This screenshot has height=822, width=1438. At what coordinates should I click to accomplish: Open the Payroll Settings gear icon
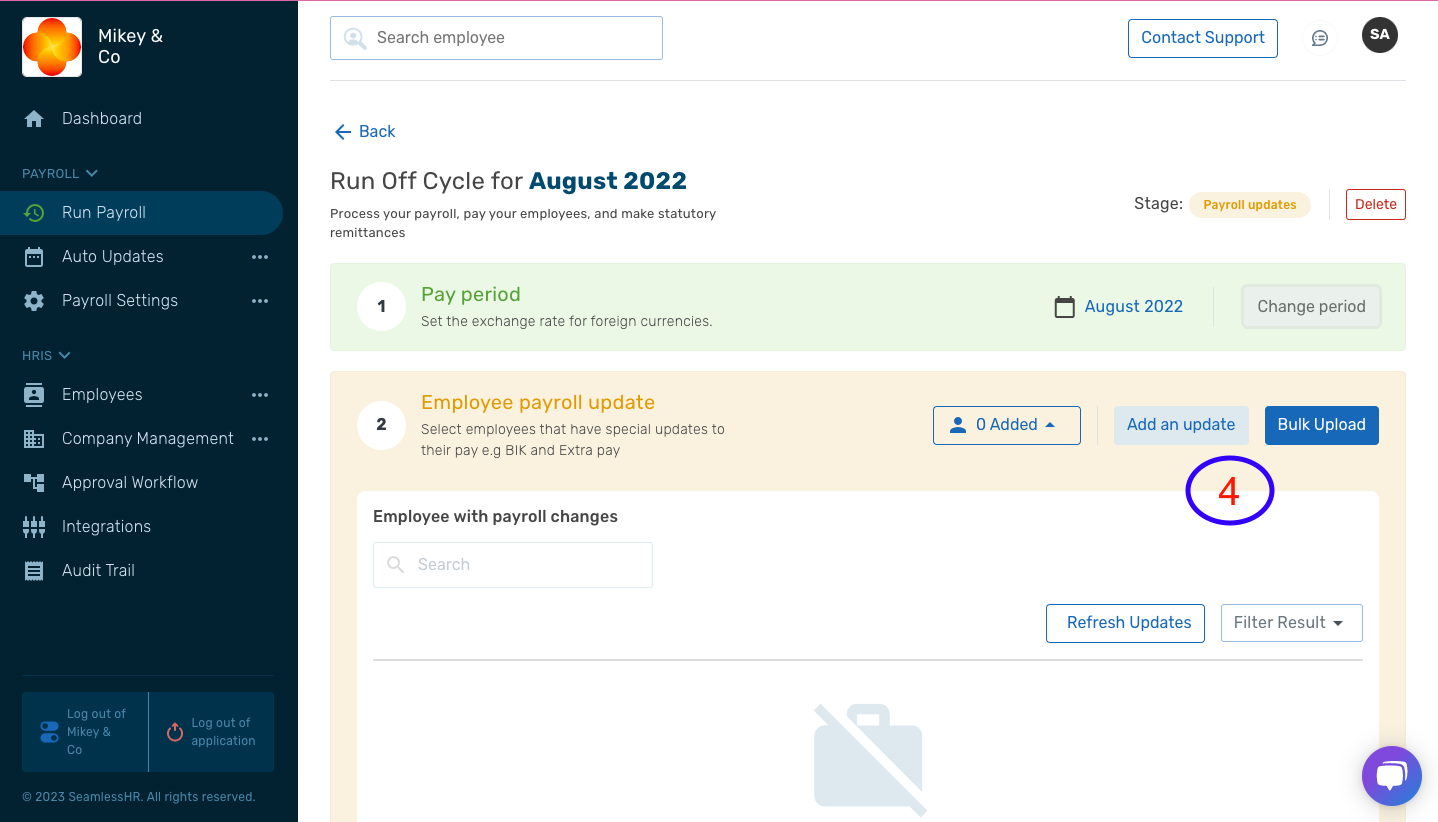[33, 300]
